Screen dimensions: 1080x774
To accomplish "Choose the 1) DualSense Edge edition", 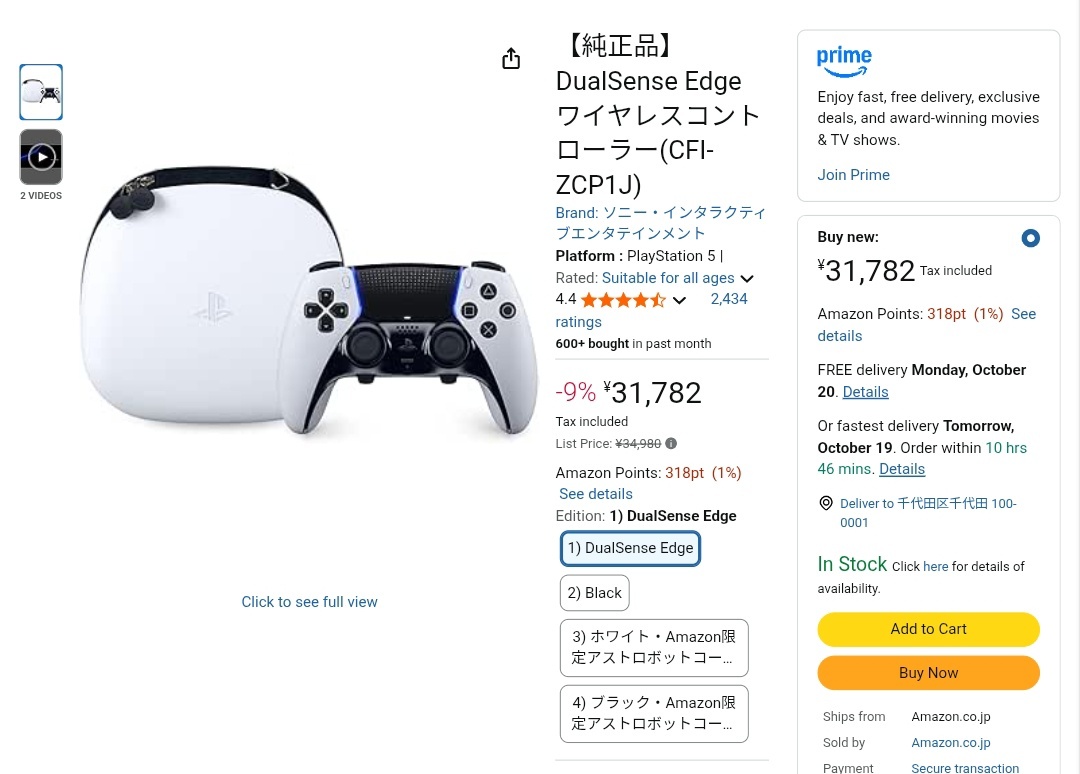I will tap(630, 548).
